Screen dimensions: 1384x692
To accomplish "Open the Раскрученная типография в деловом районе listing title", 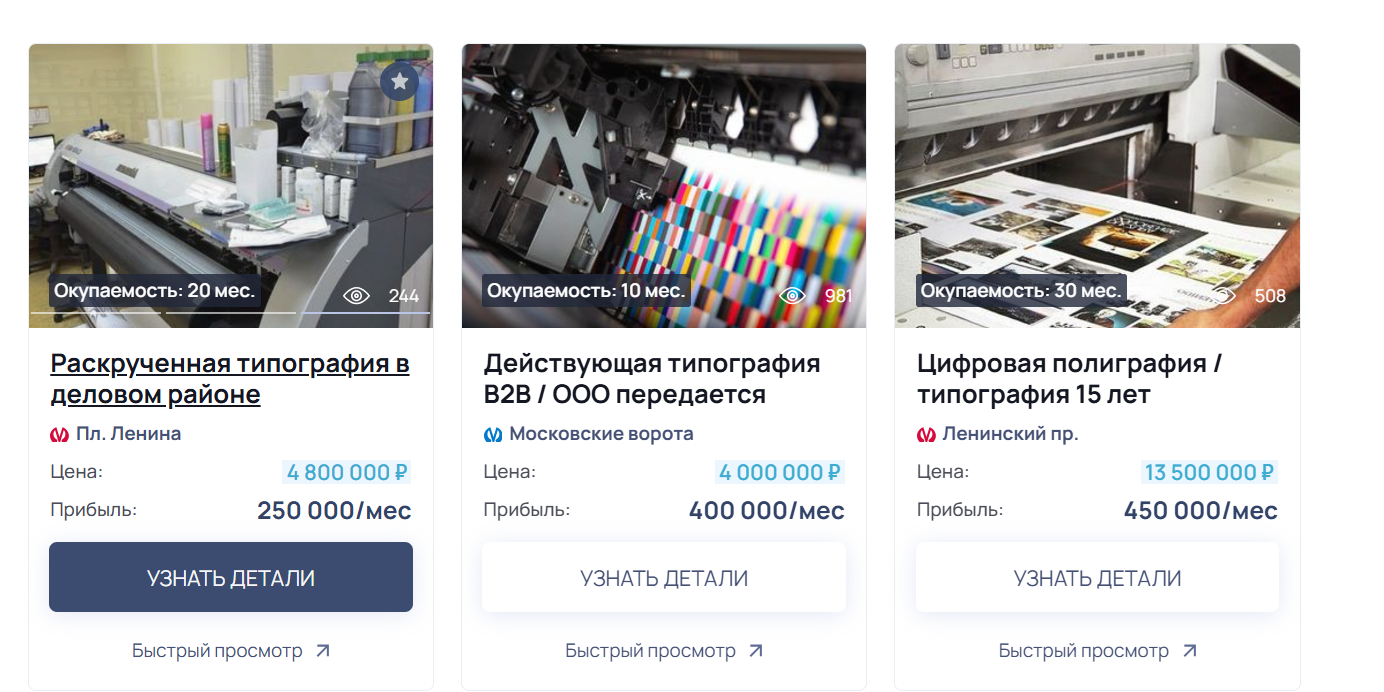I will coord(230,378).
